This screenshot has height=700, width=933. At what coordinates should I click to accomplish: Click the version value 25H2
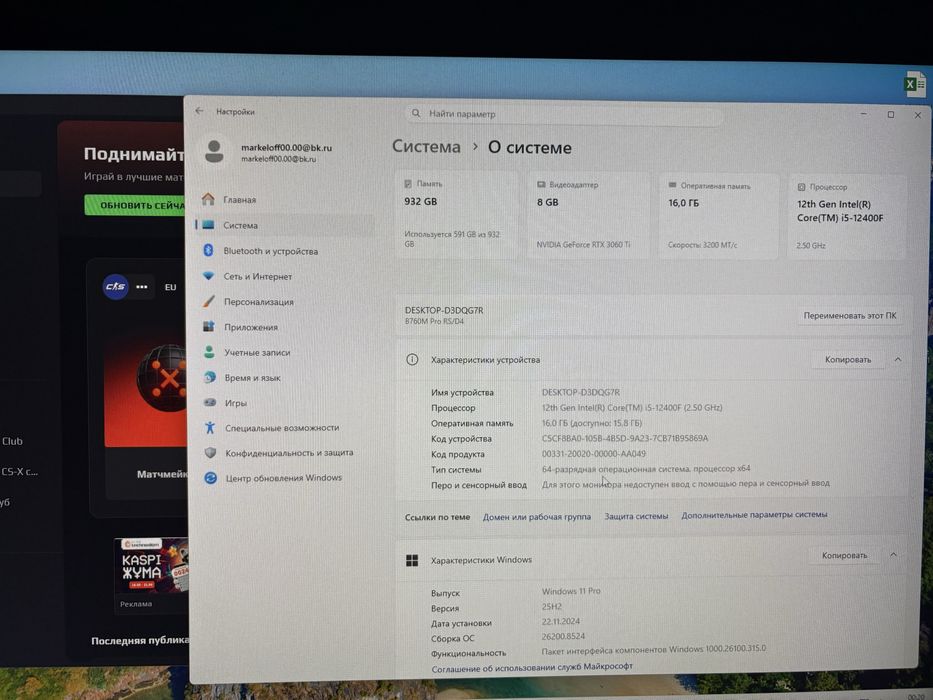click(x=552, y=607)
